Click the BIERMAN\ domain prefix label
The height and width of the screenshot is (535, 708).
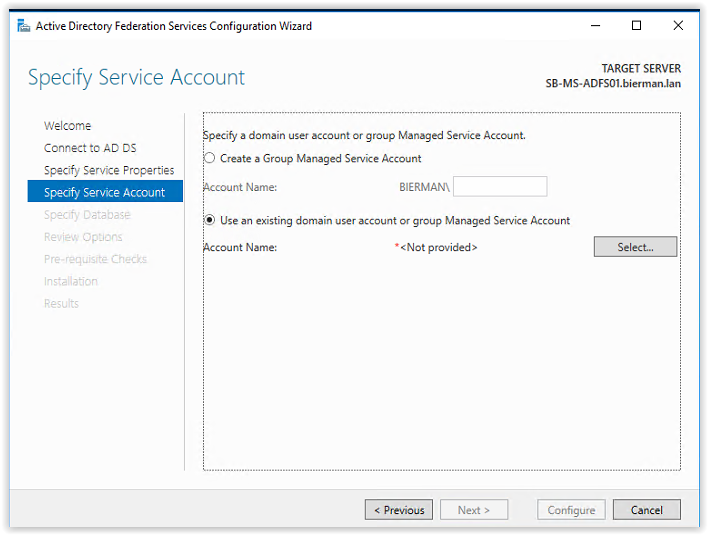coord(424,187)
